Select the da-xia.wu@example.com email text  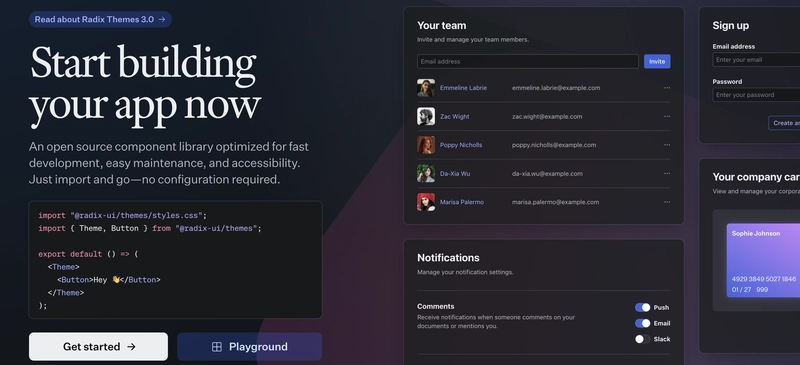pyautogui.click(x=547, y=174)
